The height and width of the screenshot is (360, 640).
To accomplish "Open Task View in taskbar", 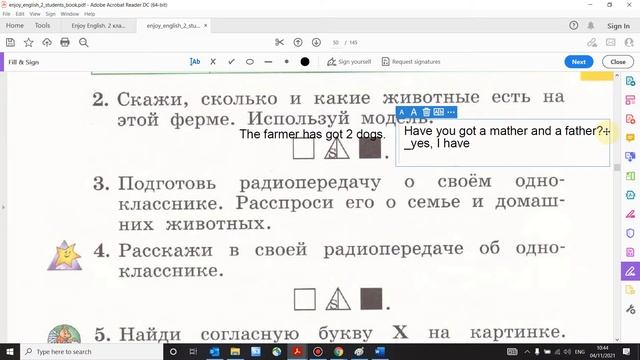I will [x=193, y=351].
